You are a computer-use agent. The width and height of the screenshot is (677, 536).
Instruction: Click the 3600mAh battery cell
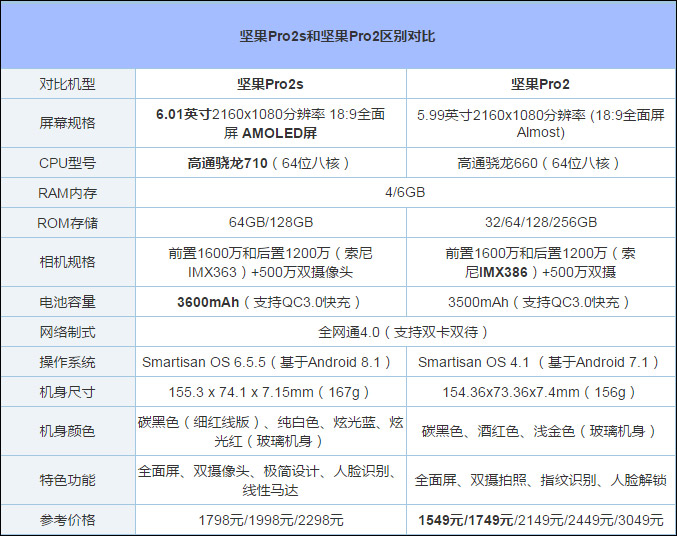click(270, 302)
